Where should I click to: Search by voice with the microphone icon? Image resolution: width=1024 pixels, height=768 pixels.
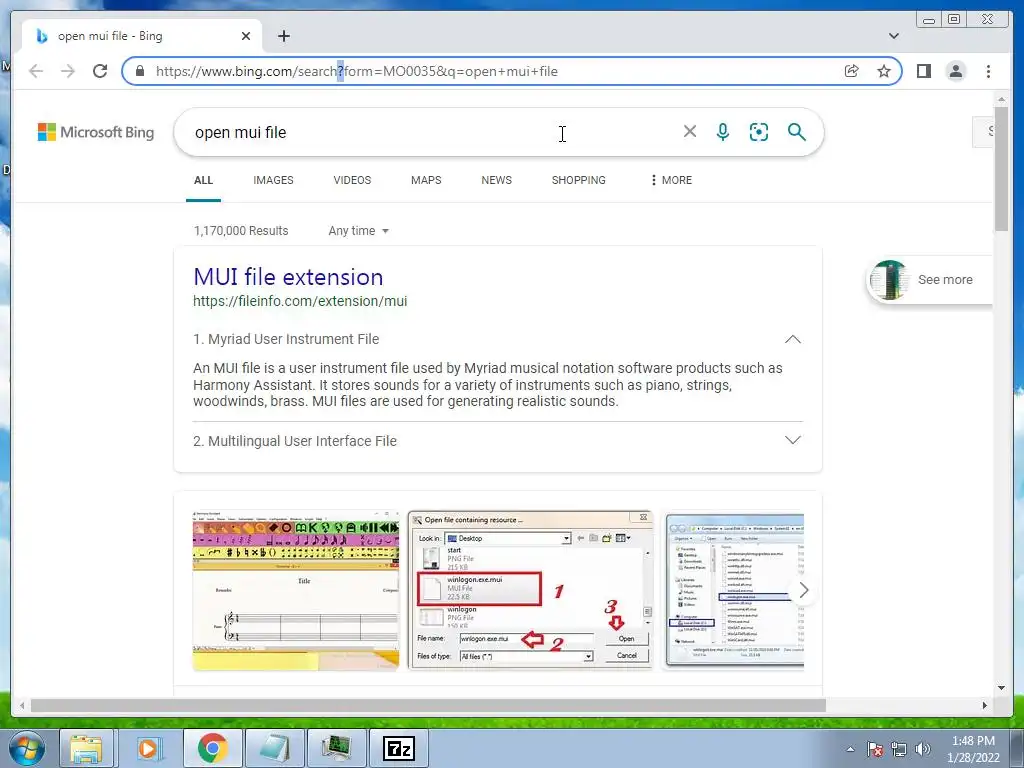723,132
